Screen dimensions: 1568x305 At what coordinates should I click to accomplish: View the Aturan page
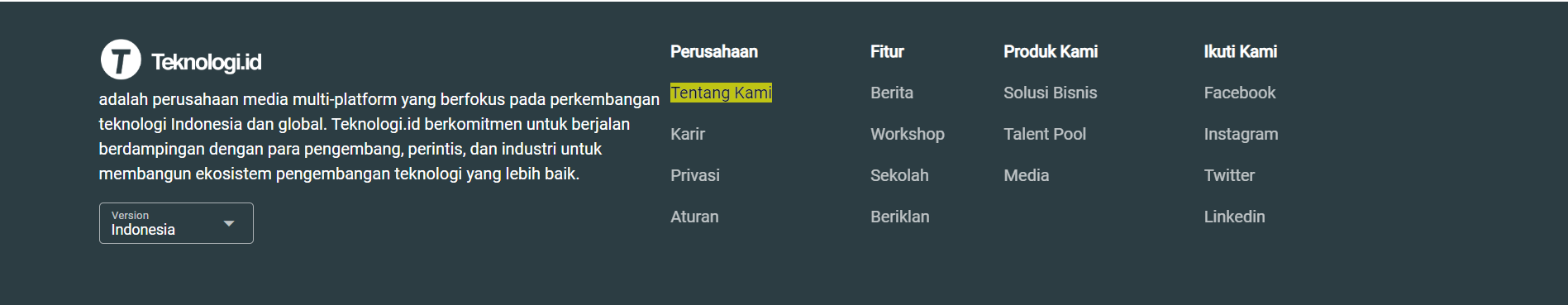pyautogui.click(x=694, y=217)
